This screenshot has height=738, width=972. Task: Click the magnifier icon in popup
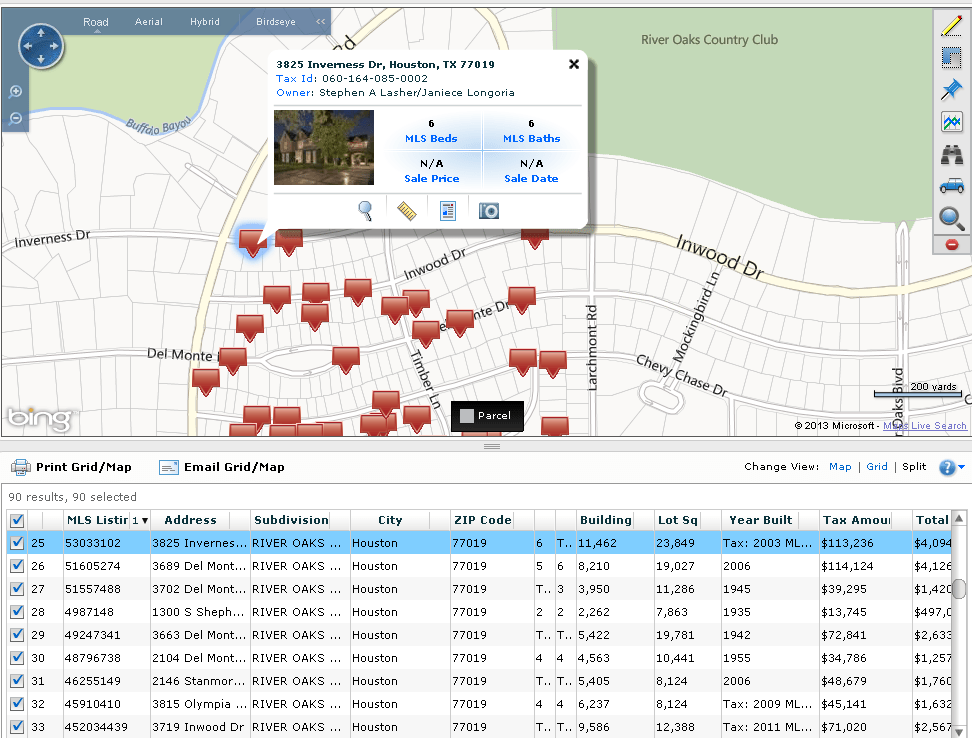coord(366,211)
